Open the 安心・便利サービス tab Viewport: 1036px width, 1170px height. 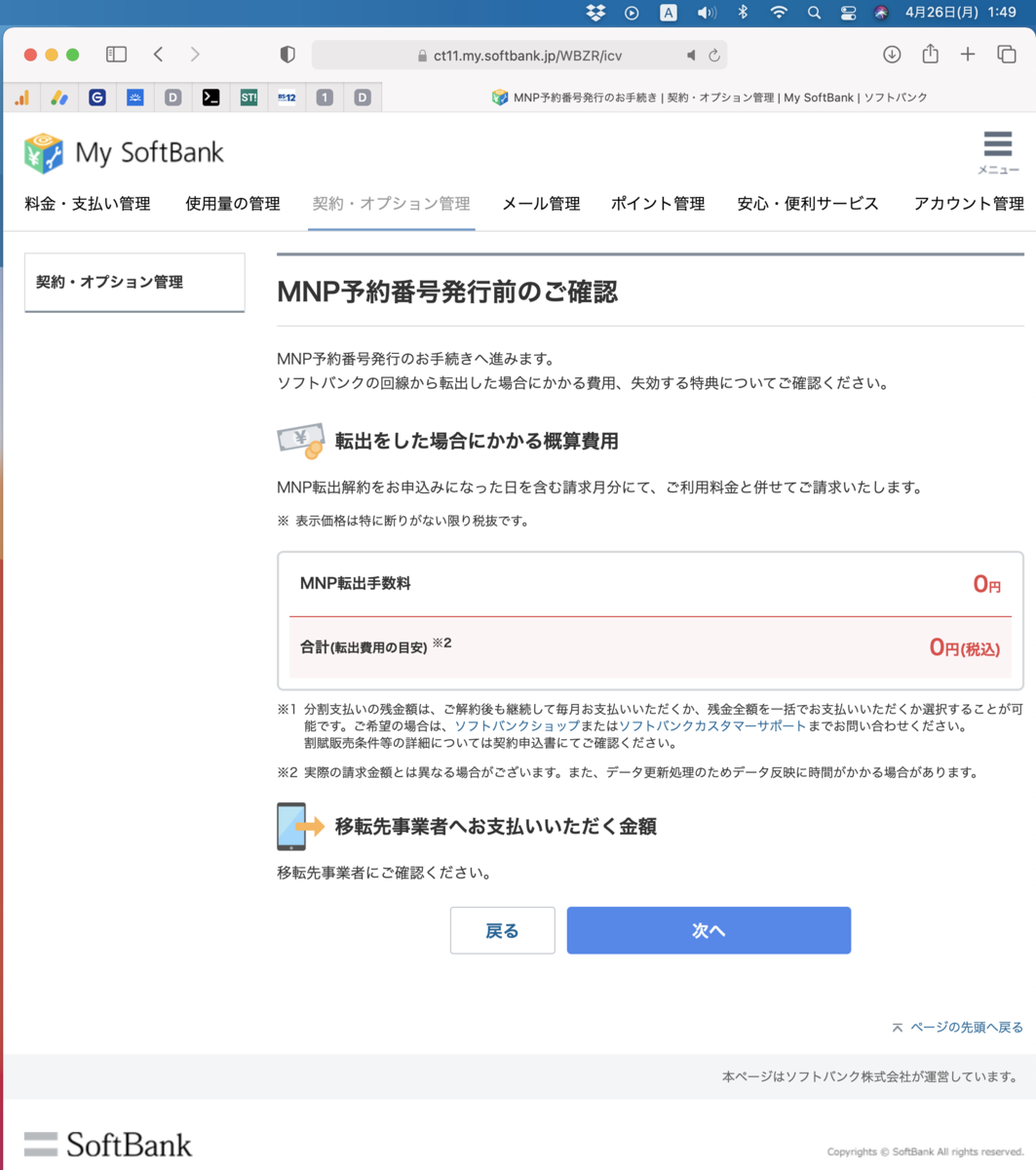coord(808,204)
